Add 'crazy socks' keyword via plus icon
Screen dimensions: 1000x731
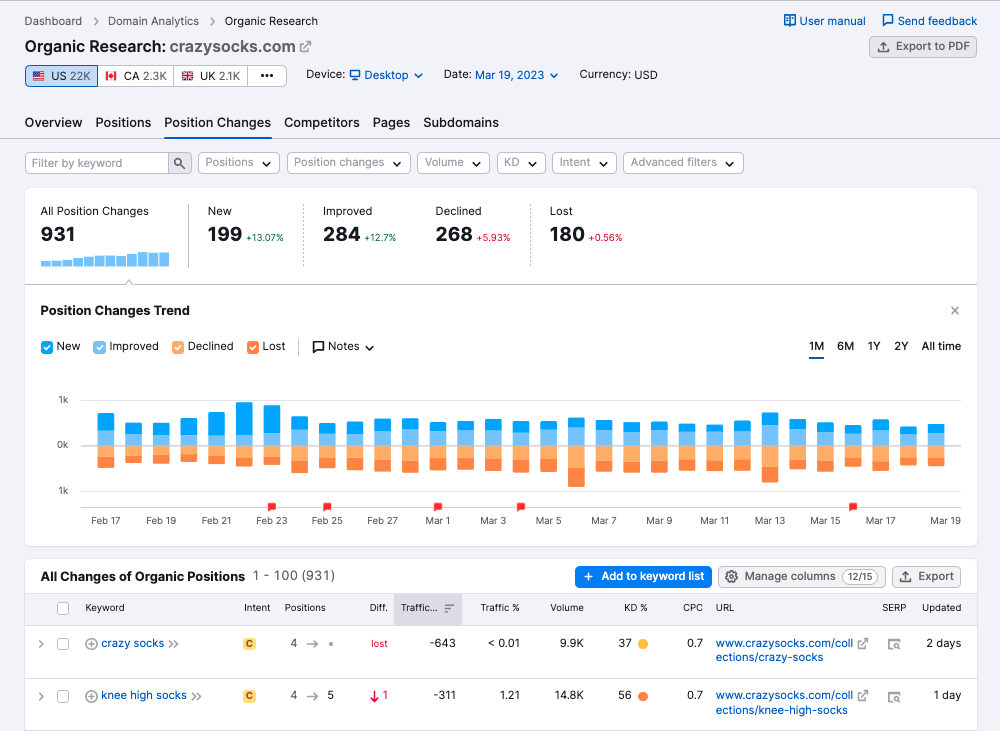click(91, 644)
